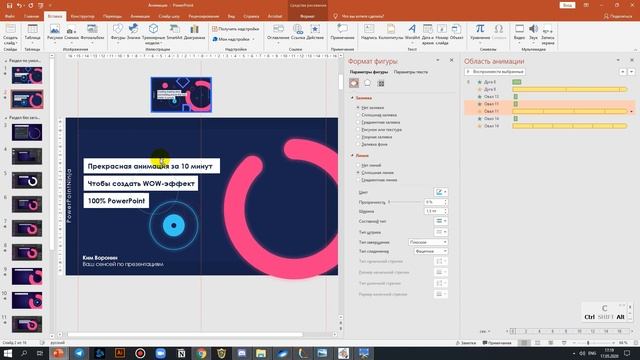The height and width of the screenshot is (360, 640).
Task: Select Градиентная линия (Gradient line) radio
Action: click(x=358, y=180)
